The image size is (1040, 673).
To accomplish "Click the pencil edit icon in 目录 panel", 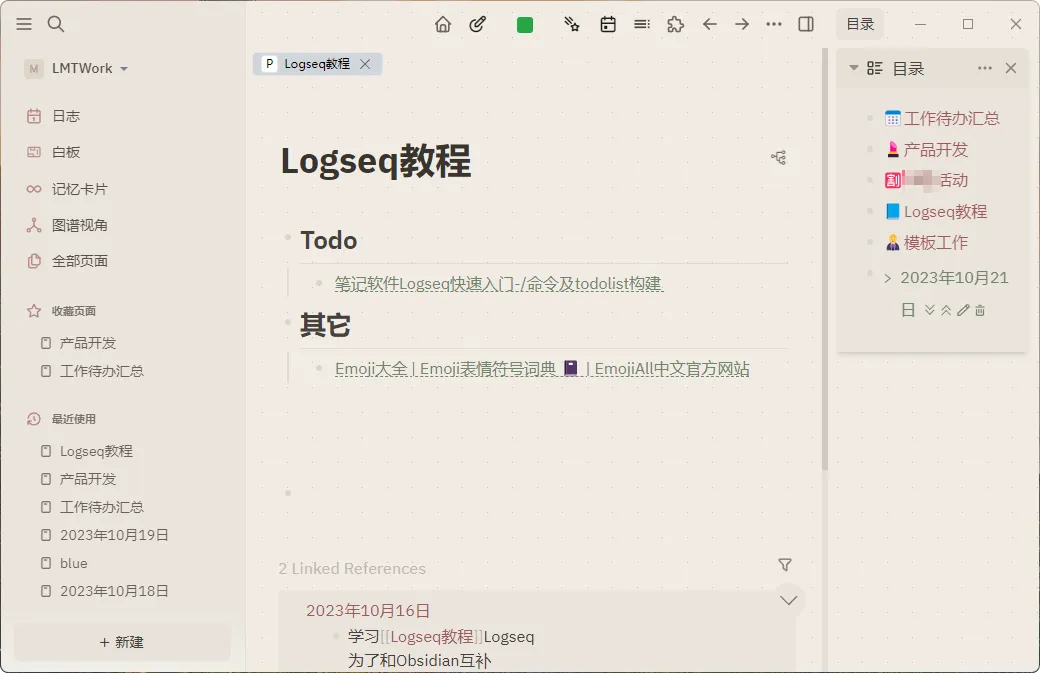I will pos(963,310).
